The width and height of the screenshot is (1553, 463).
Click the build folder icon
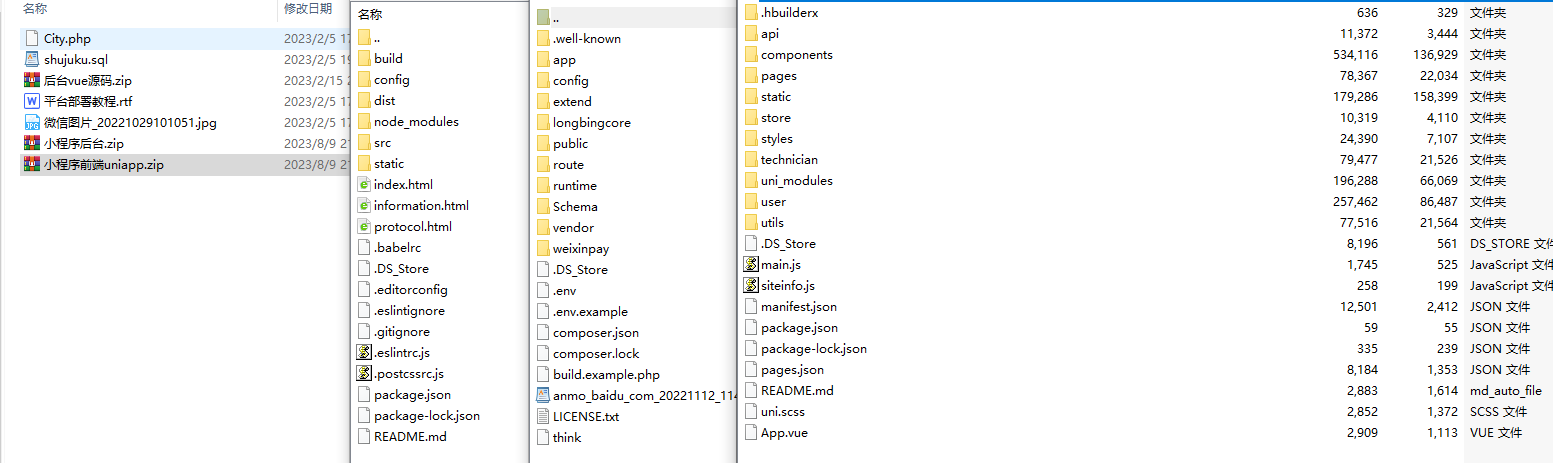pos(364,59)
